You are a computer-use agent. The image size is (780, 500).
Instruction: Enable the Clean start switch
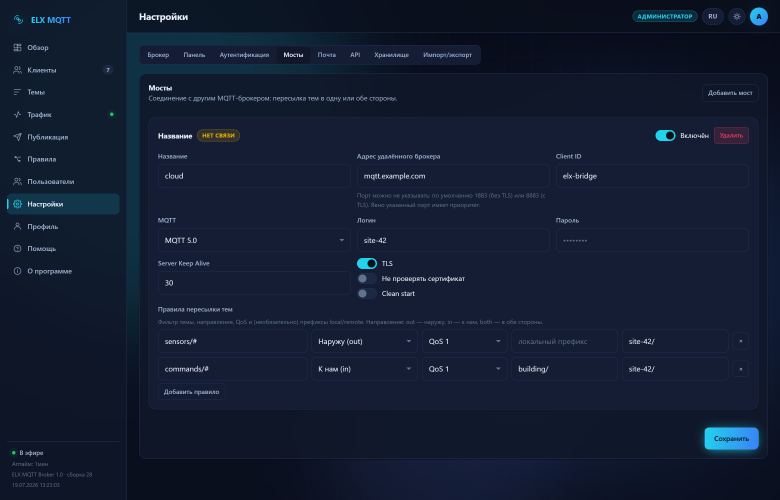(367, 294)
